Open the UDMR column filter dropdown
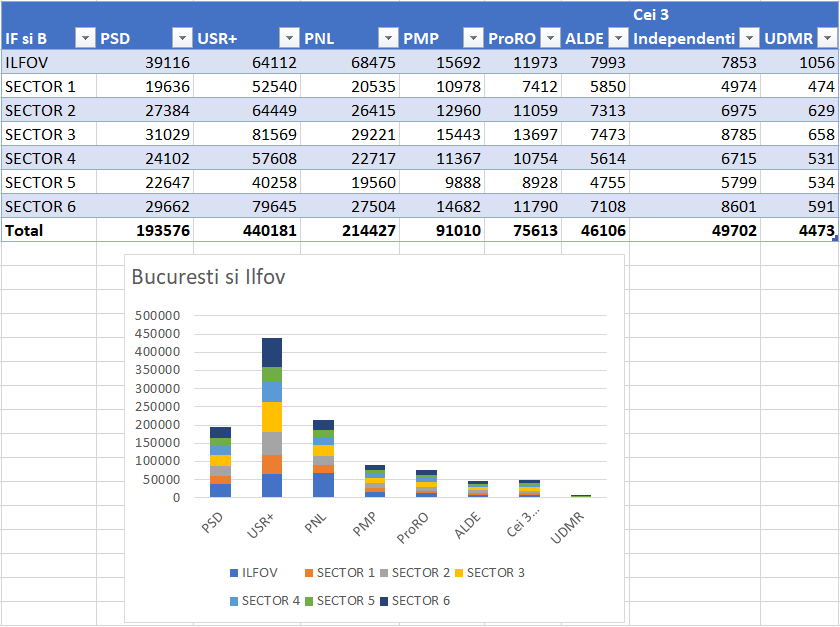Viewport: 840px width, 627px height. (x=826, y=38)
